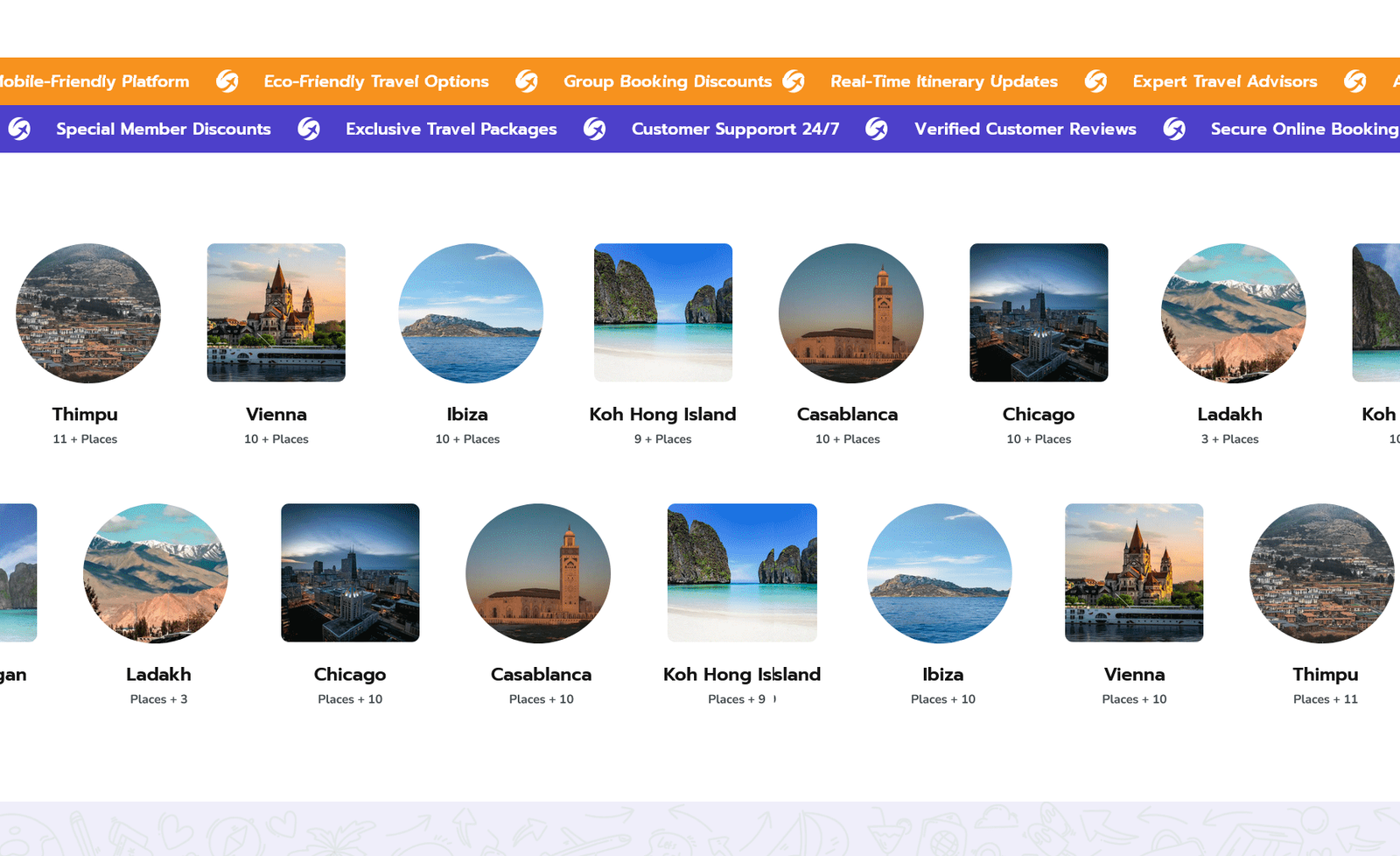Open the Koh Hong Island title, first row

663,414
